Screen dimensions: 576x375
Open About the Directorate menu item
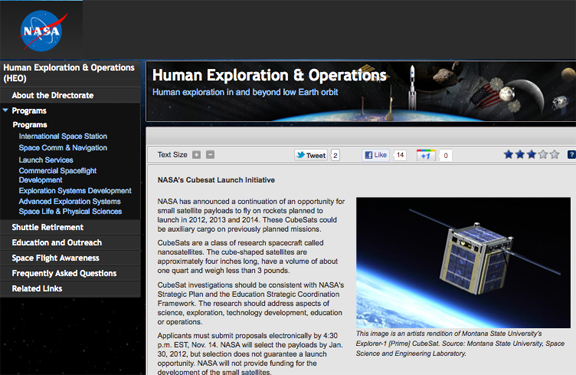[53, 95]
